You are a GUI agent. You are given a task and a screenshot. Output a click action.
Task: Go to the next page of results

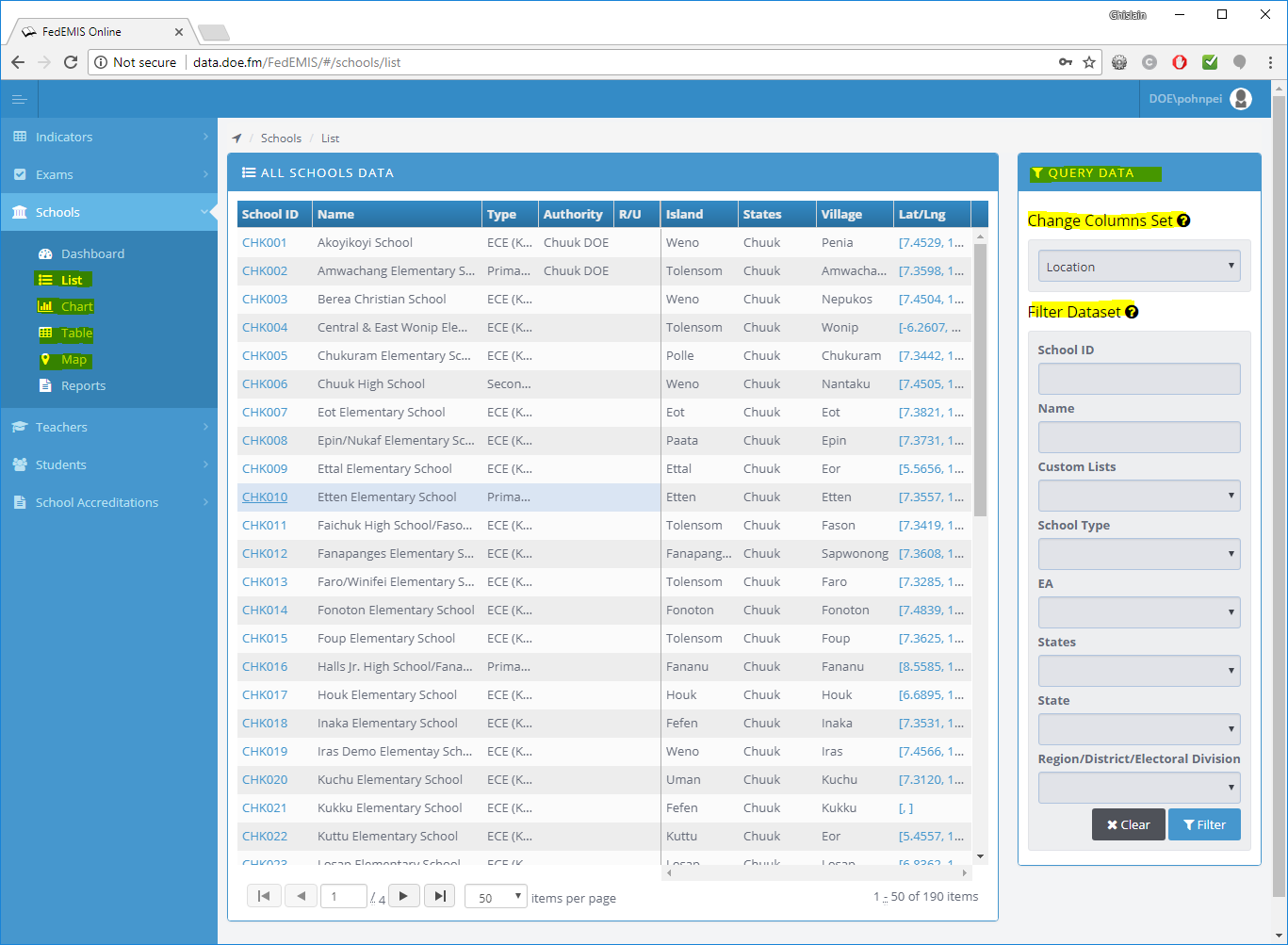click(x=403, y=896)
